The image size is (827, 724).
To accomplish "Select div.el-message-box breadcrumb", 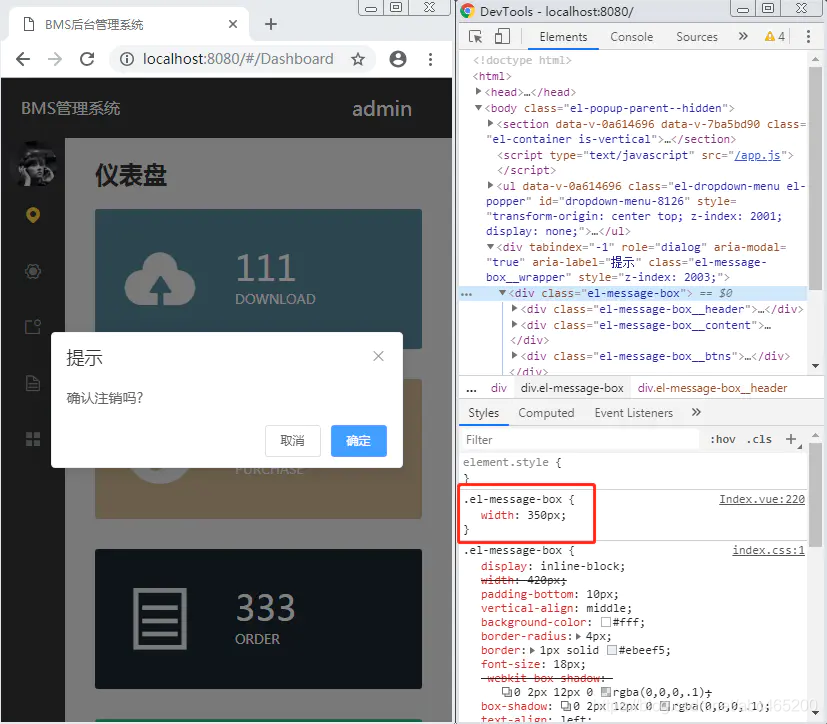I will coord(572,388).
